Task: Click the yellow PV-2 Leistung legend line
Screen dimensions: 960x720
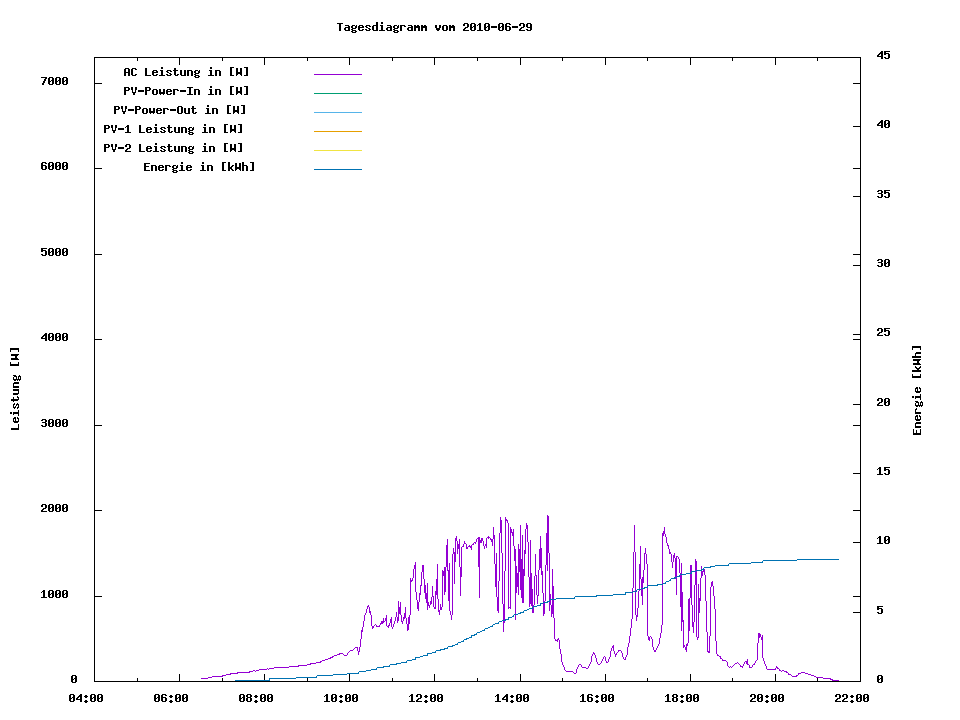Action: (x=337, y=150)
